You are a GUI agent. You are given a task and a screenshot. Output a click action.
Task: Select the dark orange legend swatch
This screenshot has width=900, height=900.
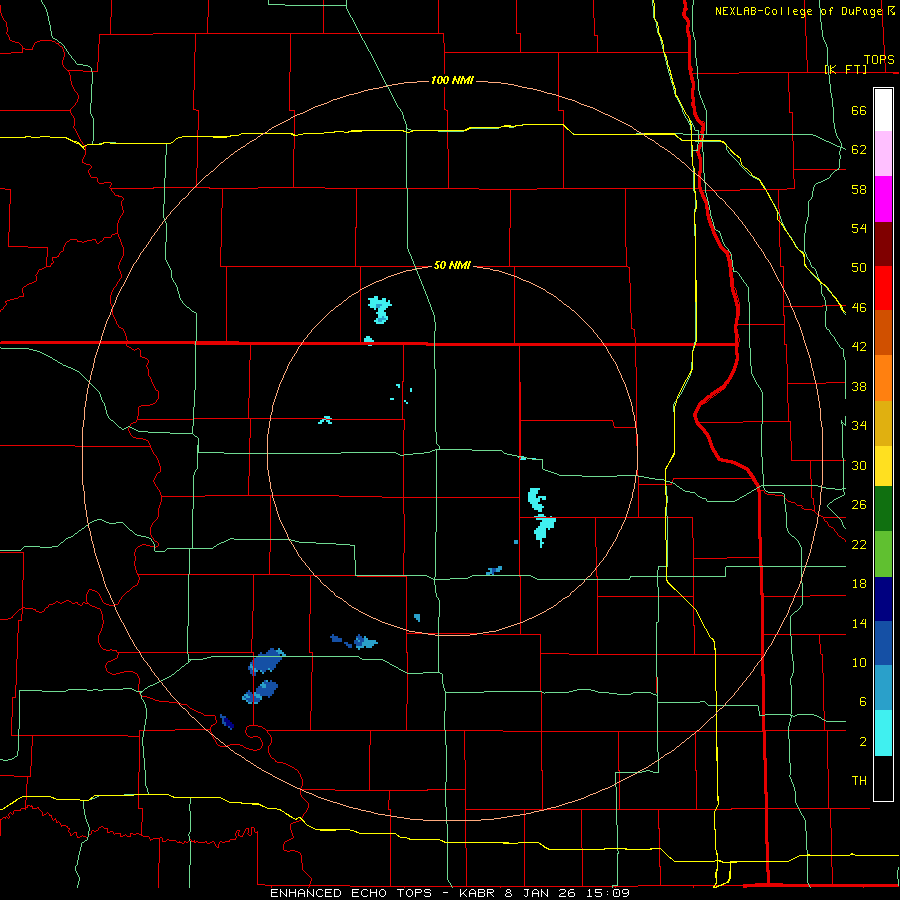click(883, 333)
